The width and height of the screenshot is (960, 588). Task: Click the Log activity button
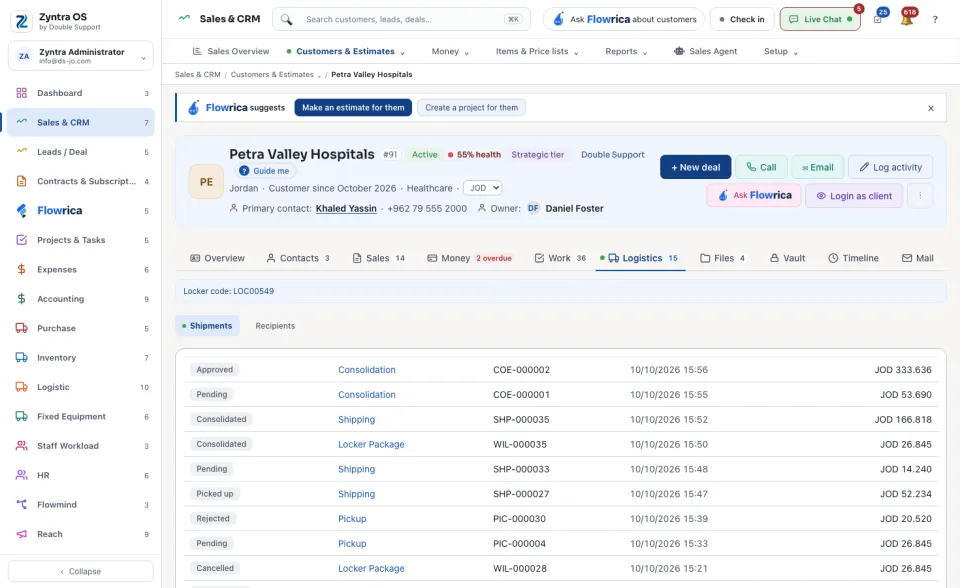[x=890, y=167]
